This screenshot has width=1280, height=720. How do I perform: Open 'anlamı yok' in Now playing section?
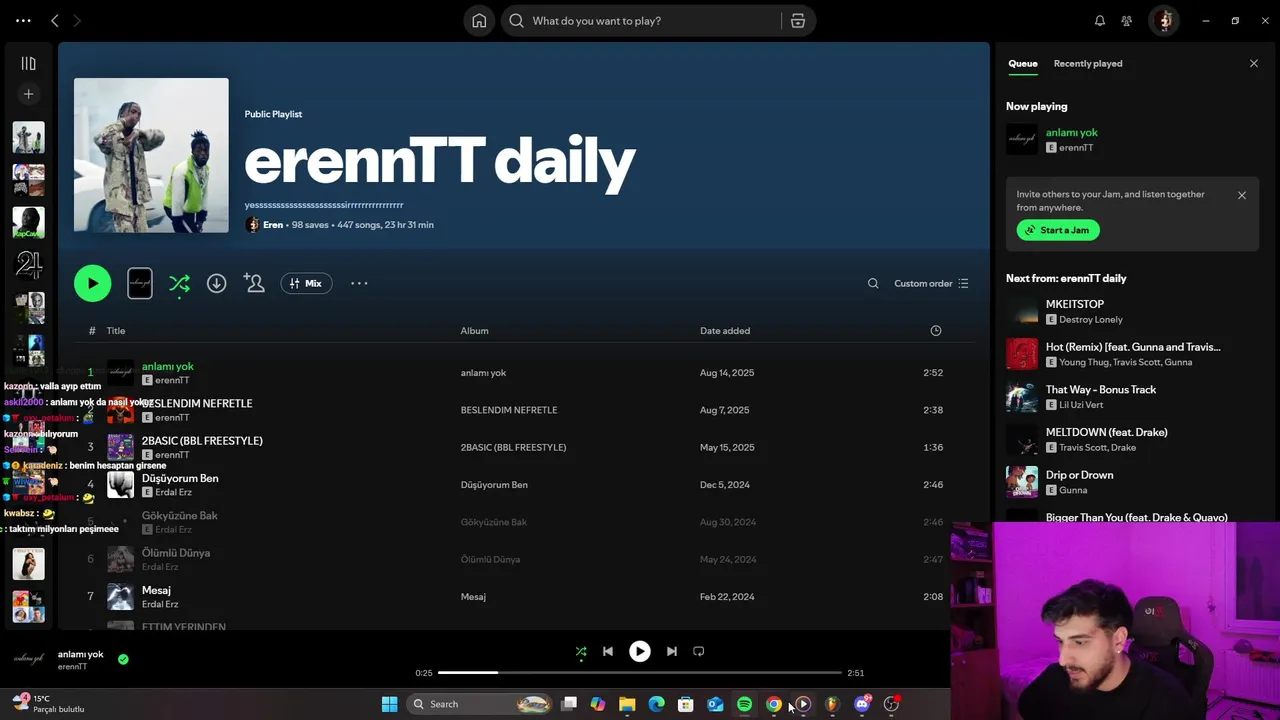click(1072, 132)
